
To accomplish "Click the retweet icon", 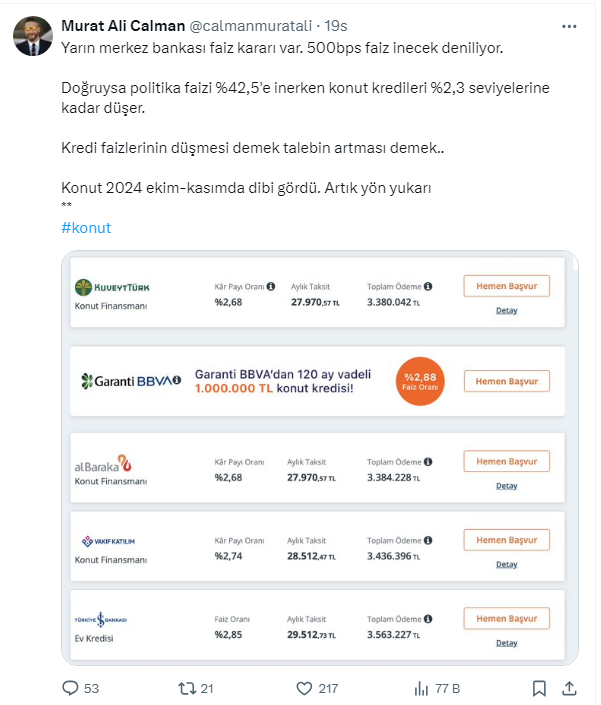I will click(186, 688).
